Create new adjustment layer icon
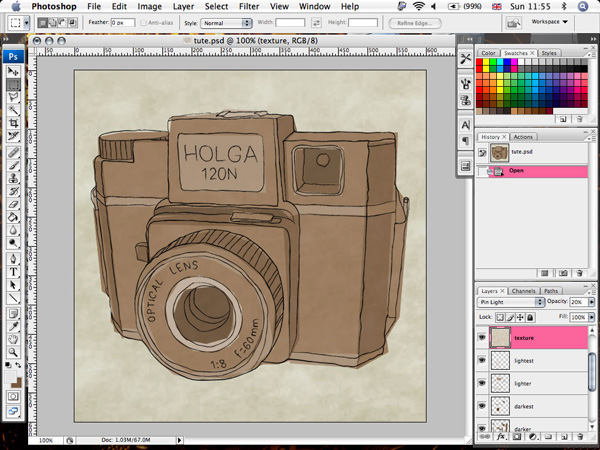The height and width of the screenshot is (450, 600). coord(532,437)
